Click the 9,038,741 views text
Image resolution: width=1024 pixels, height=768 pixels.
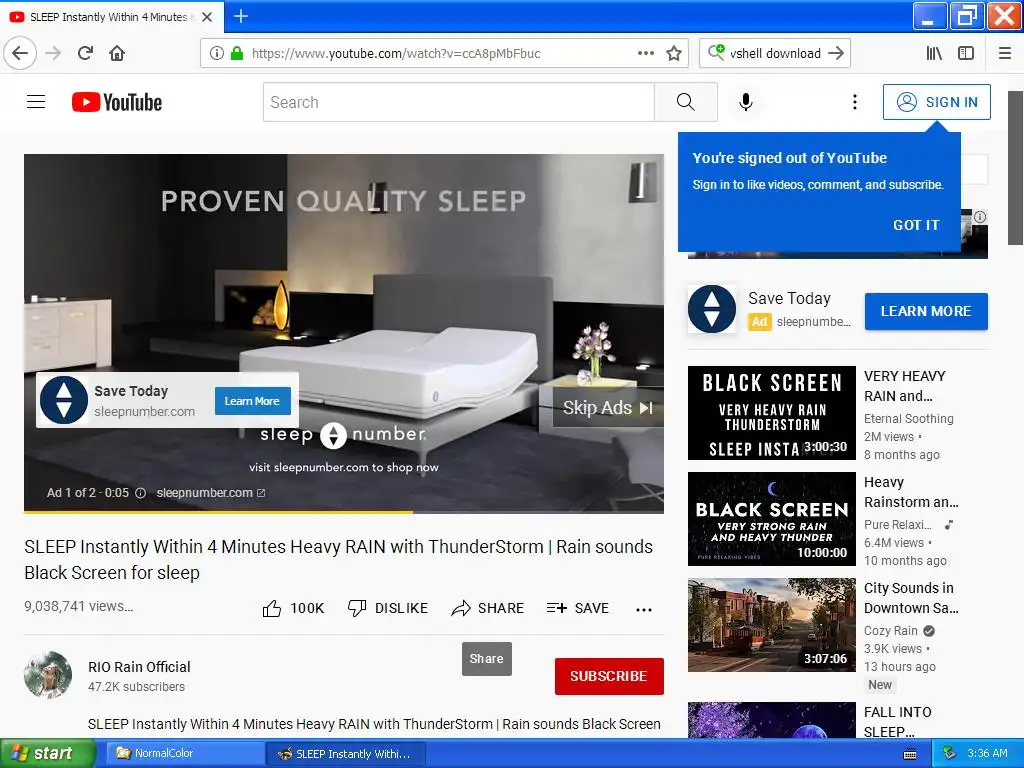click(x=78, y=606)
